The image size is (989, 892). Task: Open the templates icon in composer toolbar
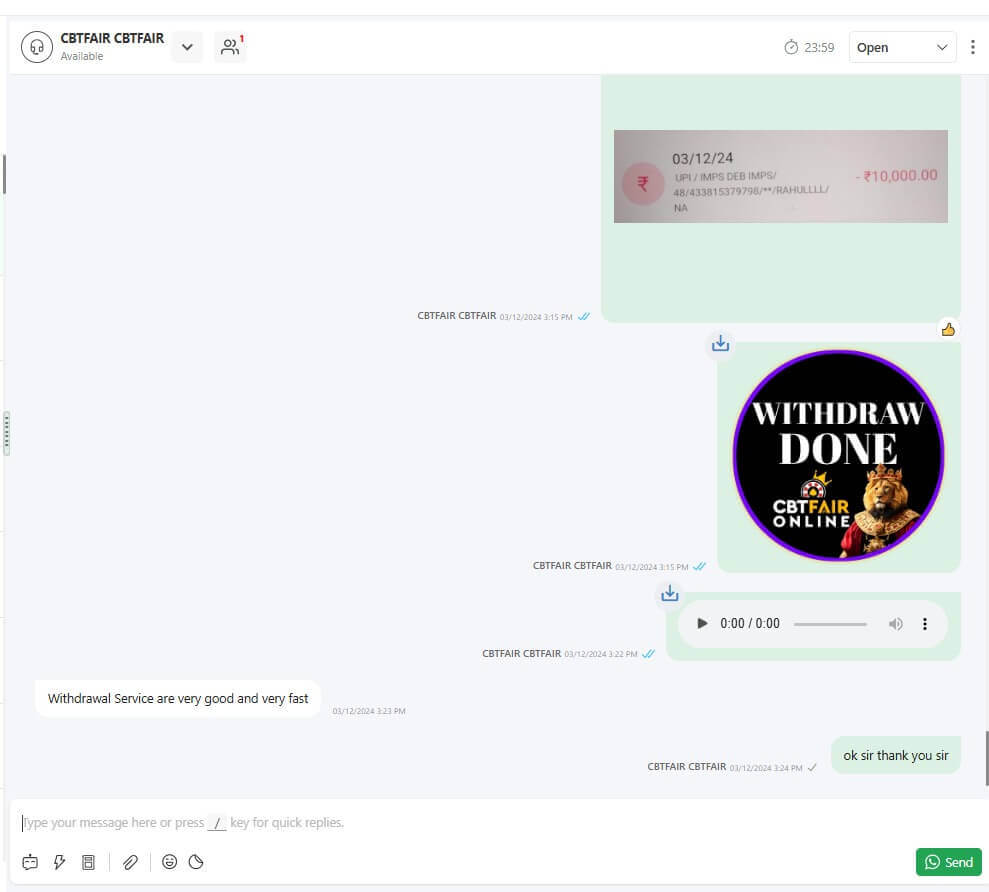(x=88, y=862)
